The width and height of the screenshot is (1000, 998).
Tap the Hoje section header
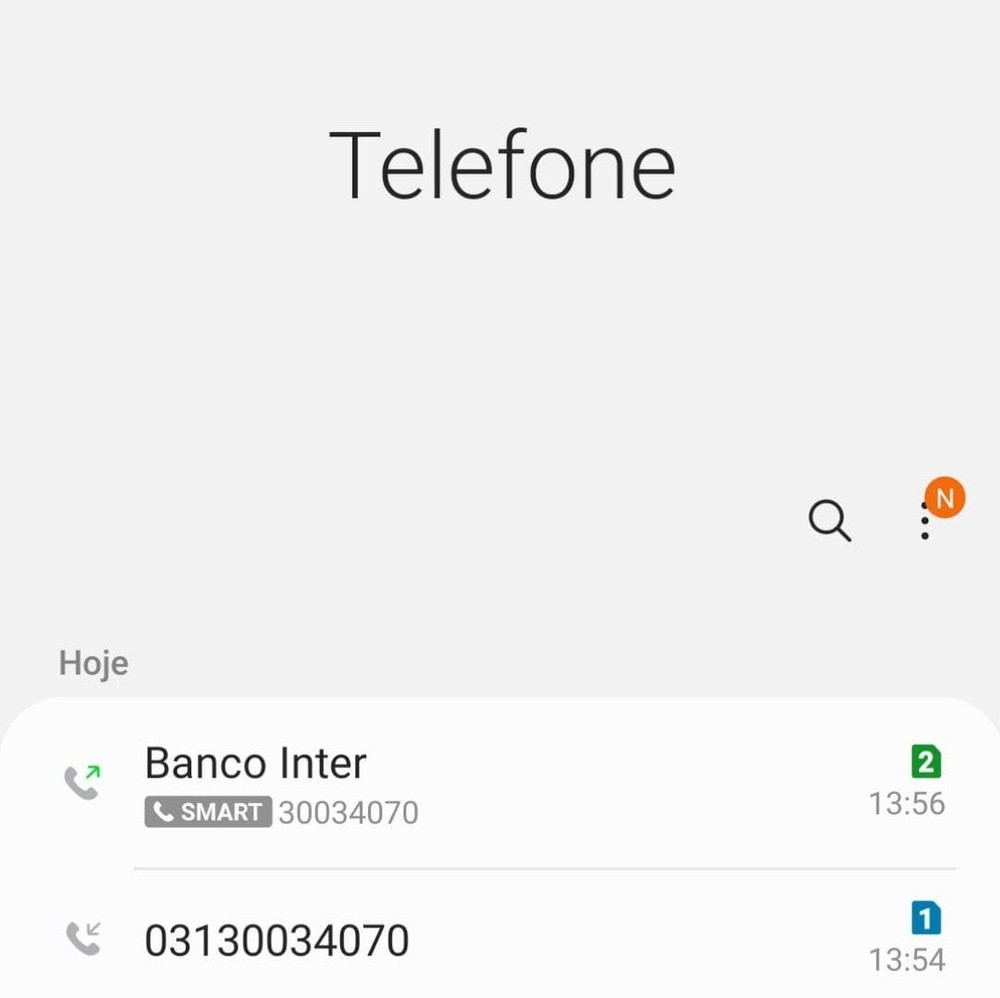pos(94,664)
